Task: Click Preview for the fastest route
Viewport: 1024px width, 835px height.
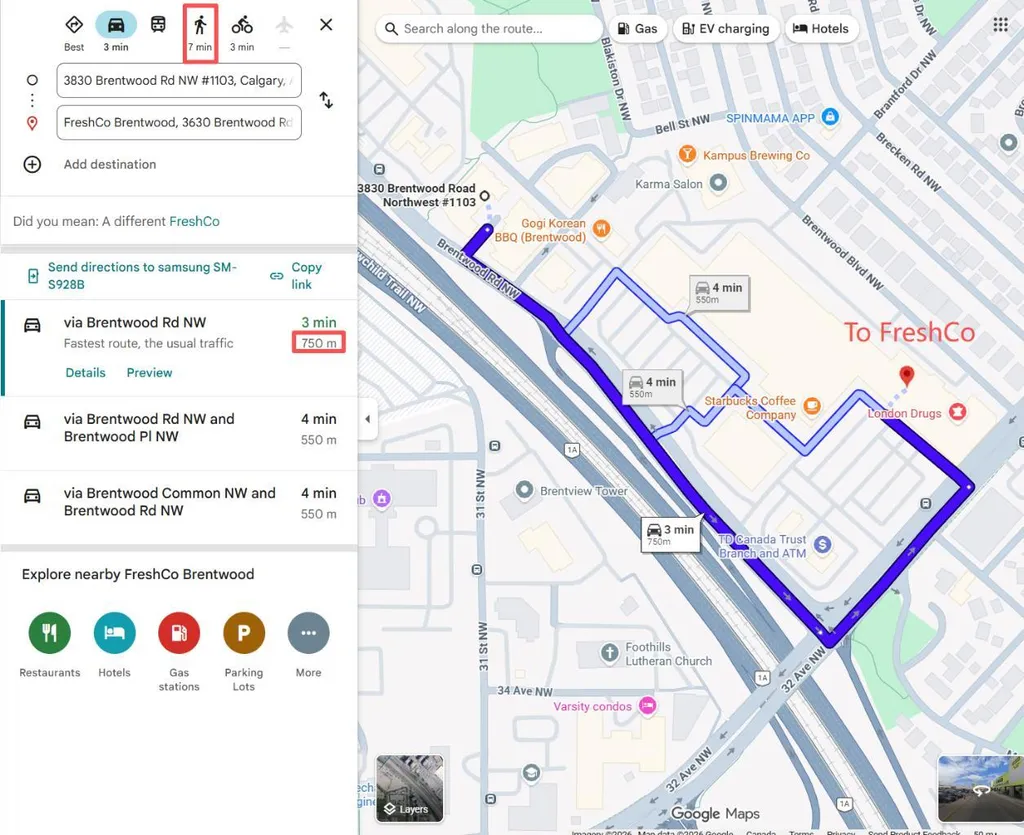Action: (150, 373)
